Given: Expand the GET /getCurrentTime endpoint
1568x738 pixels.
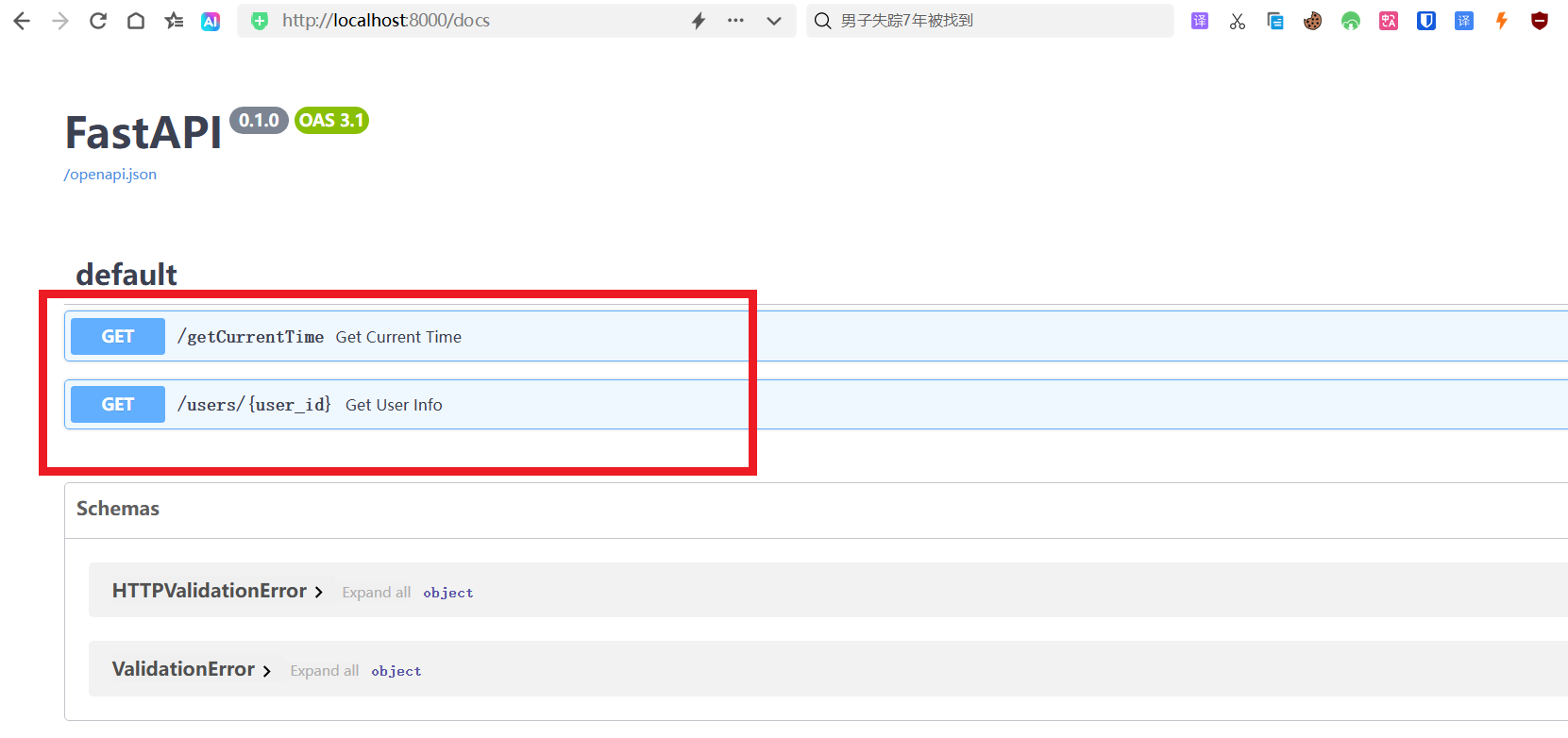Looking at the screenshot, I should click(816, 336).
